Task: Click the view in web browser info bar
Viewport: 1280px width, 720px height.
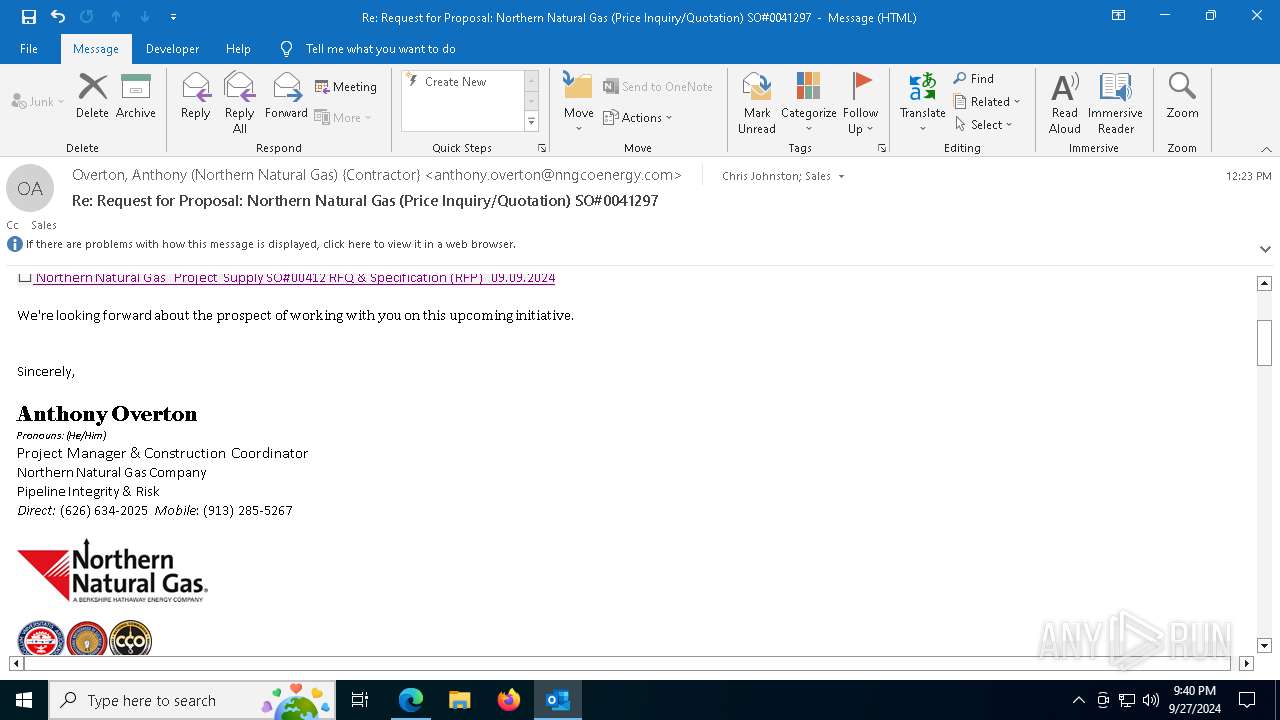Action: [270, 244]
